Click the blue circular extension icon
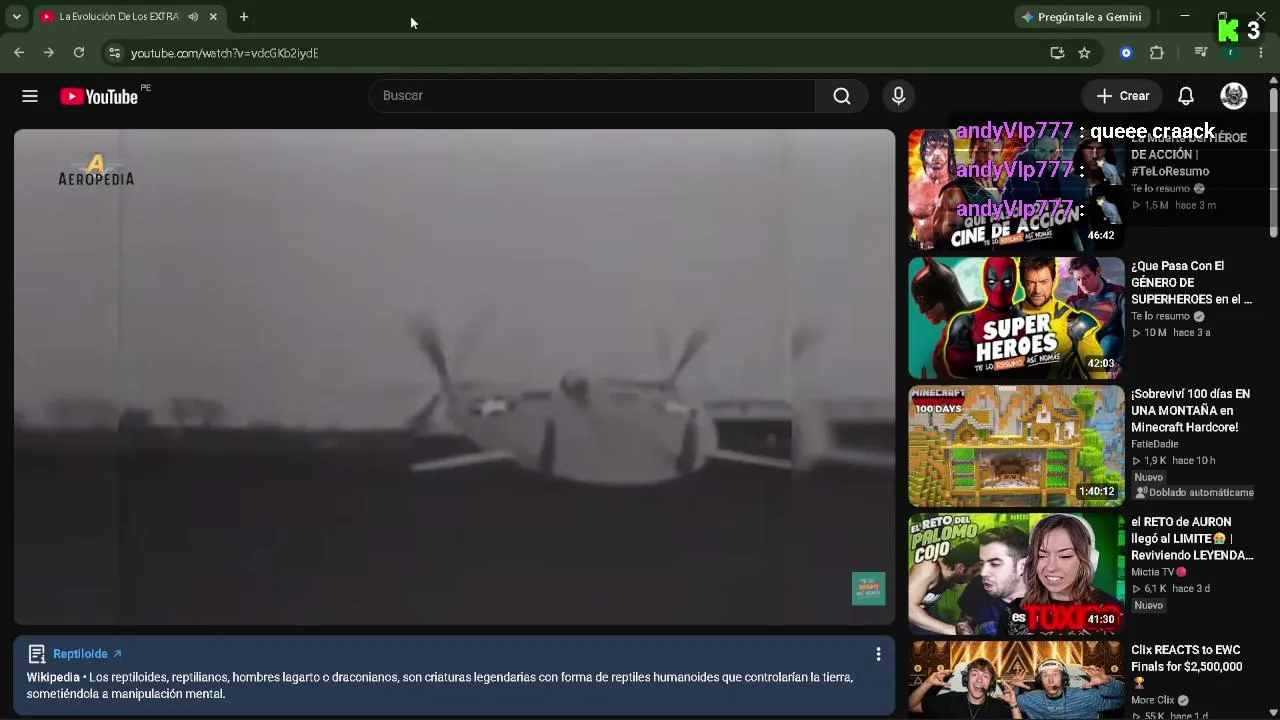Screen dimensions: 1280x720 tap(1126, 53)
